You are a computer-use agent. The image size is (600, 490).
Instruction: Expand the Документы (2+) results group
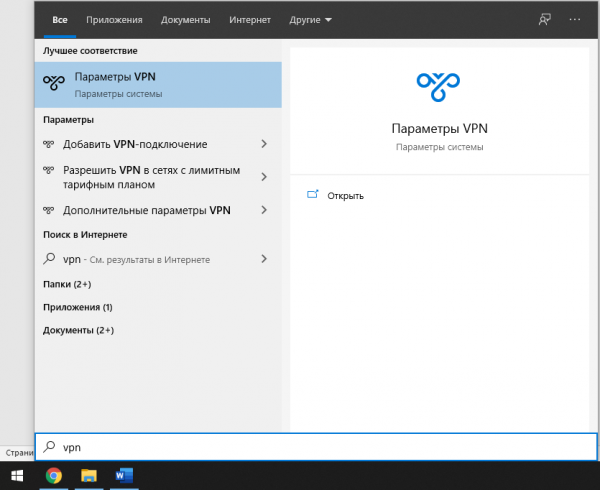tap(78, 330)
